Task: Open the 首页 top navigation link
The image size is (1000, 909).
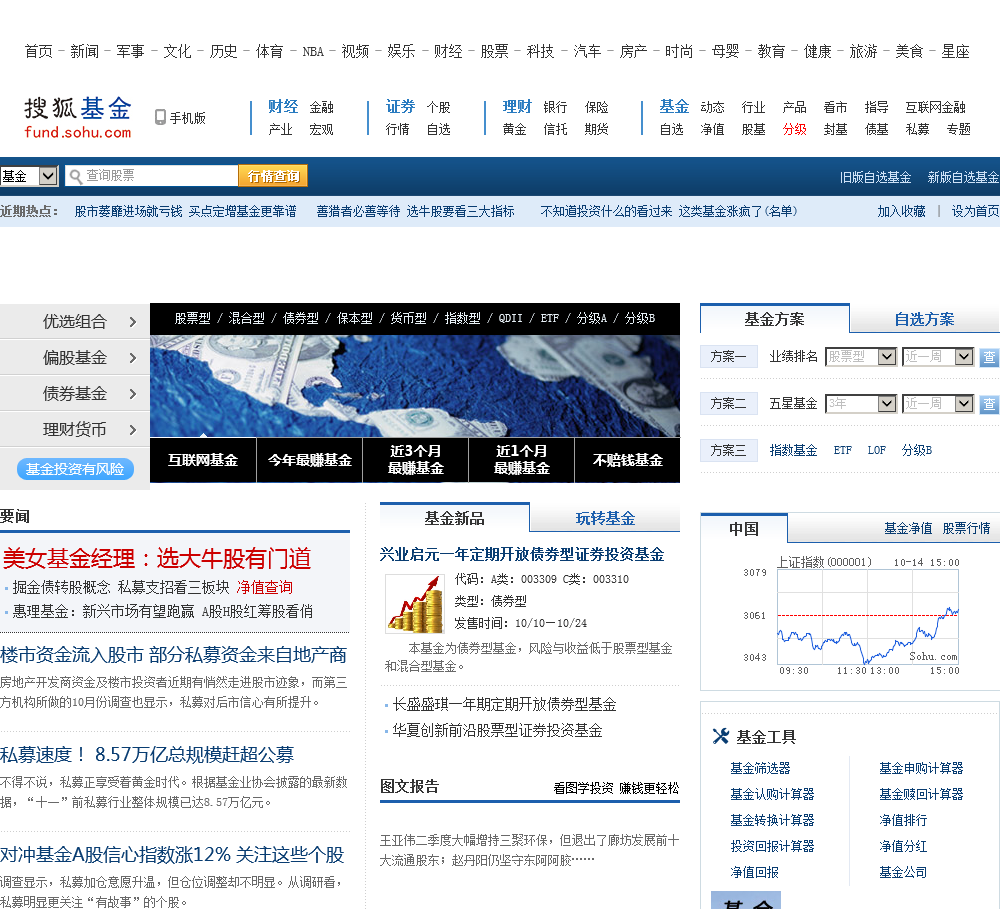Action: pyautogui.click(x=38, y=51)
